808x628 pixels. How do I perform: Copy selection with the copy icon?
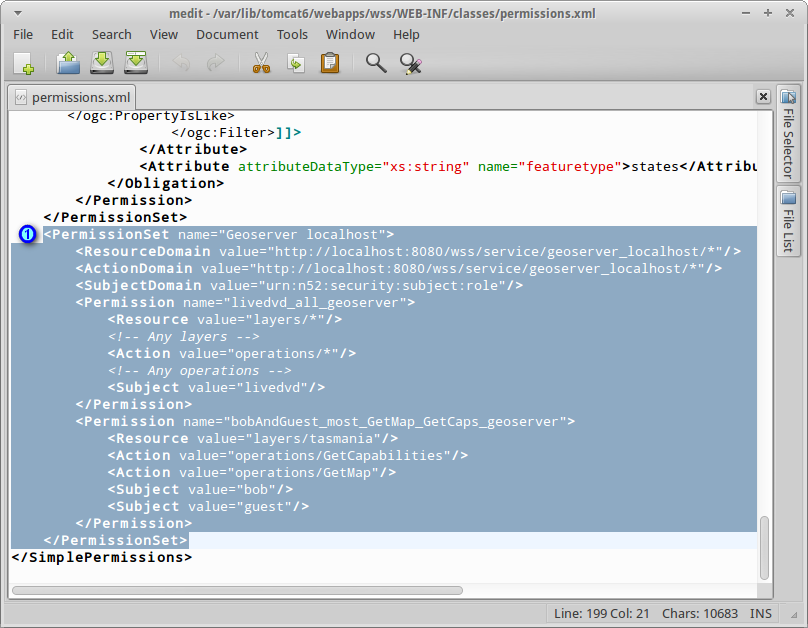pyautogui.click(x=296, y=63)
